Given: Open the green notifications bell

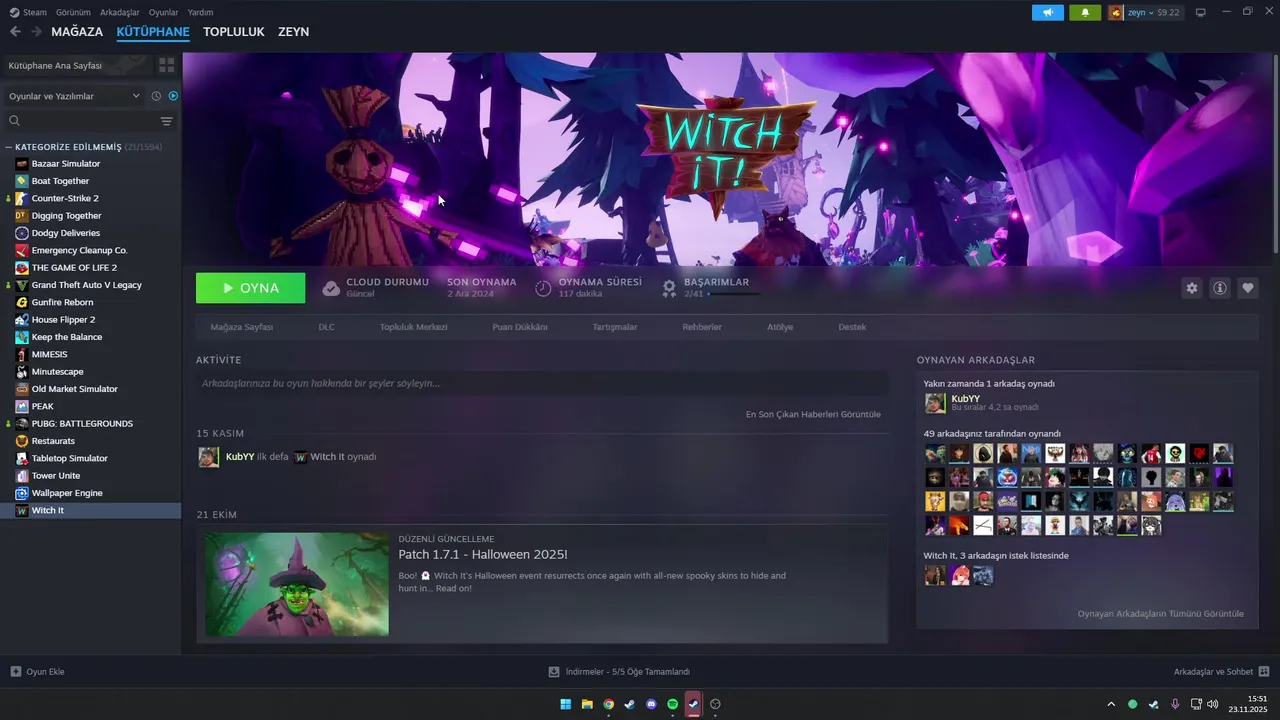Looking at the screenshot, I should click(1085, 12).
